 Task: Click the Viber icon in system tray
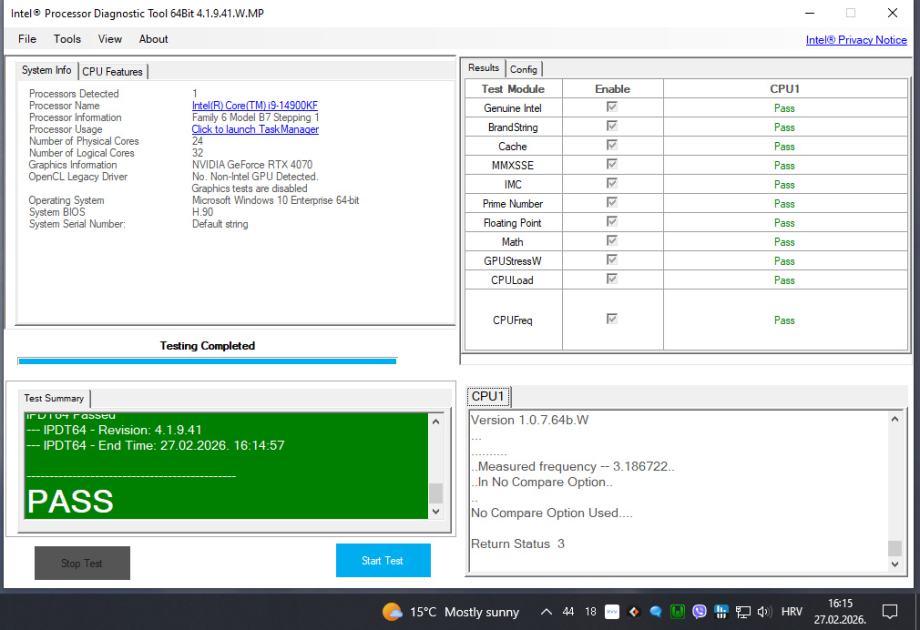[x=697, y=612]
